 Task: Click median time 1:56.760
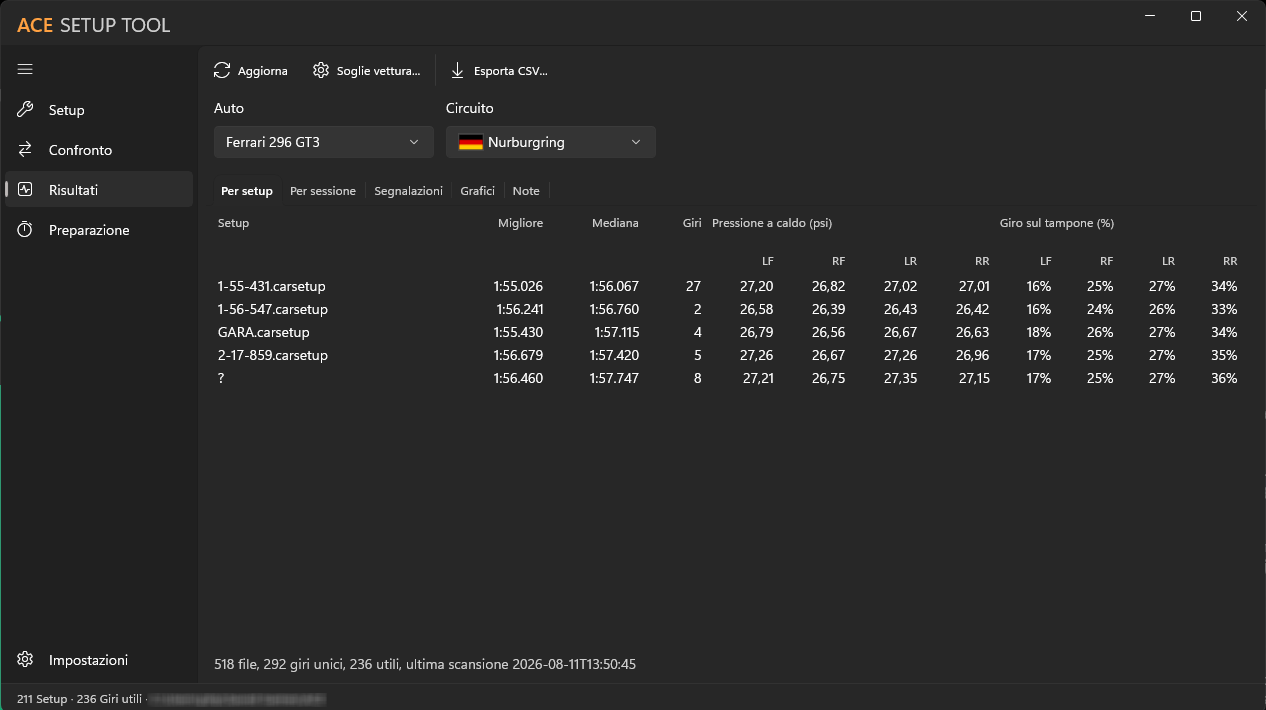614,309
